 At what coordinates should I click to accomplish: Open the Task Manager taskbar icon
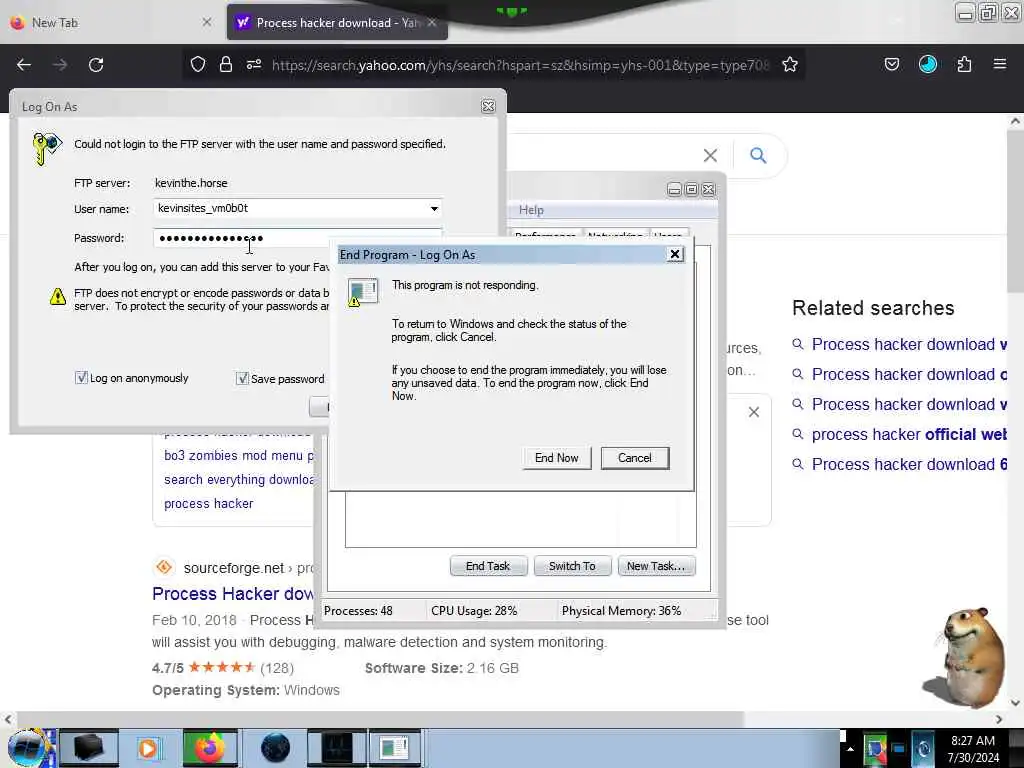[x=336, y=748]
